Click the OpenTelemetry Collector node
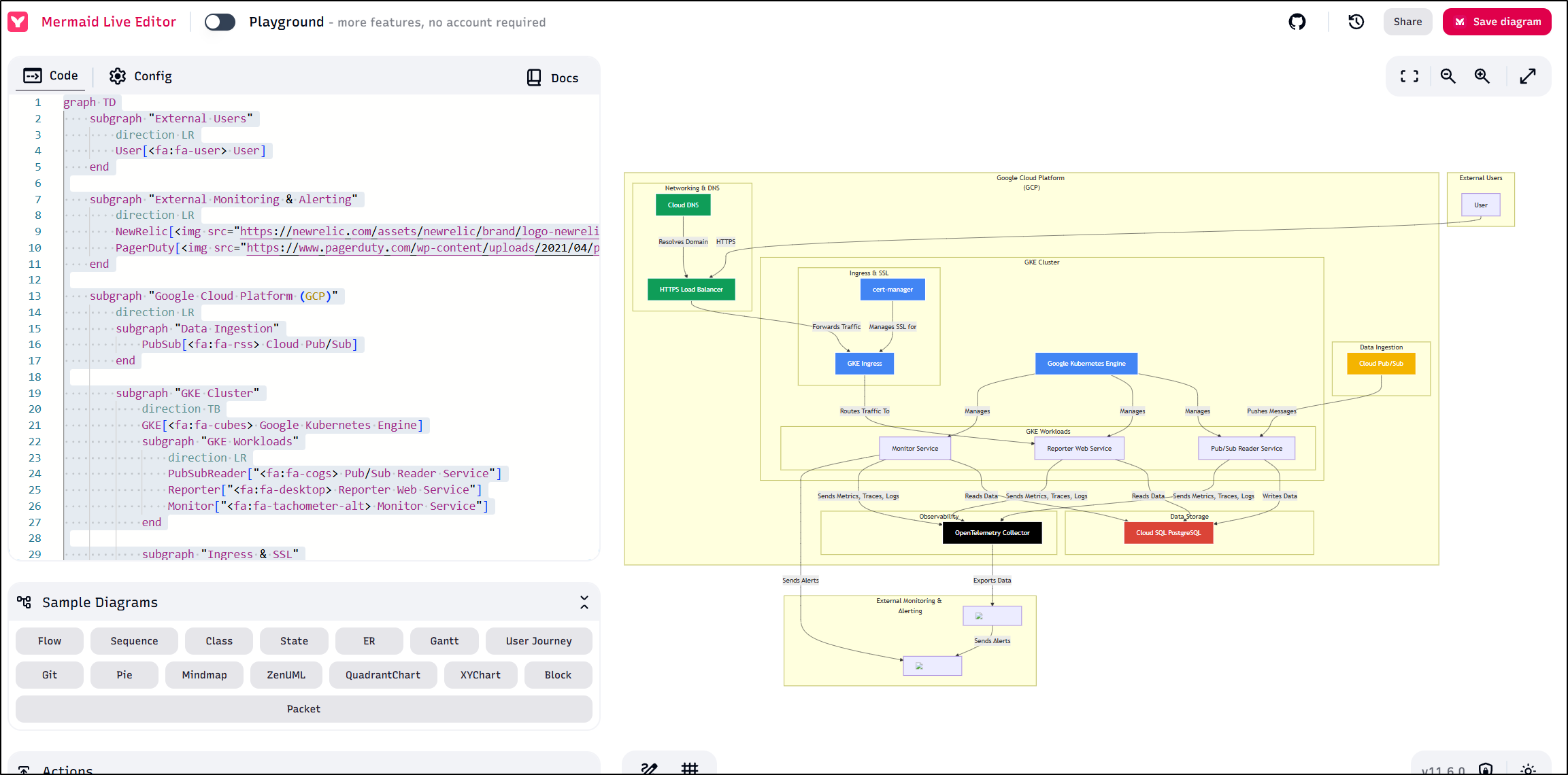Image resolution: width=1568 pixels, height=775 pixels. pyautogui.click(x=992, y=533)
